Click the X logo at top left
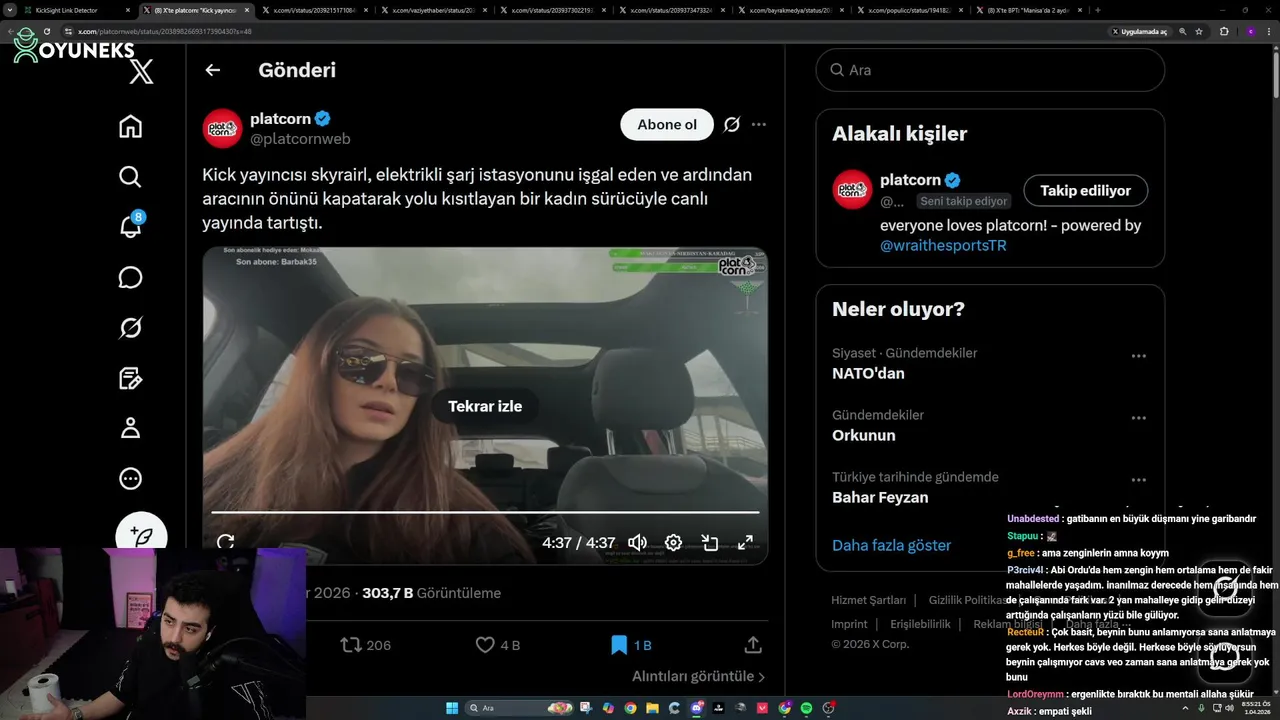This screenshot has height=720, width=1280. 141,71
